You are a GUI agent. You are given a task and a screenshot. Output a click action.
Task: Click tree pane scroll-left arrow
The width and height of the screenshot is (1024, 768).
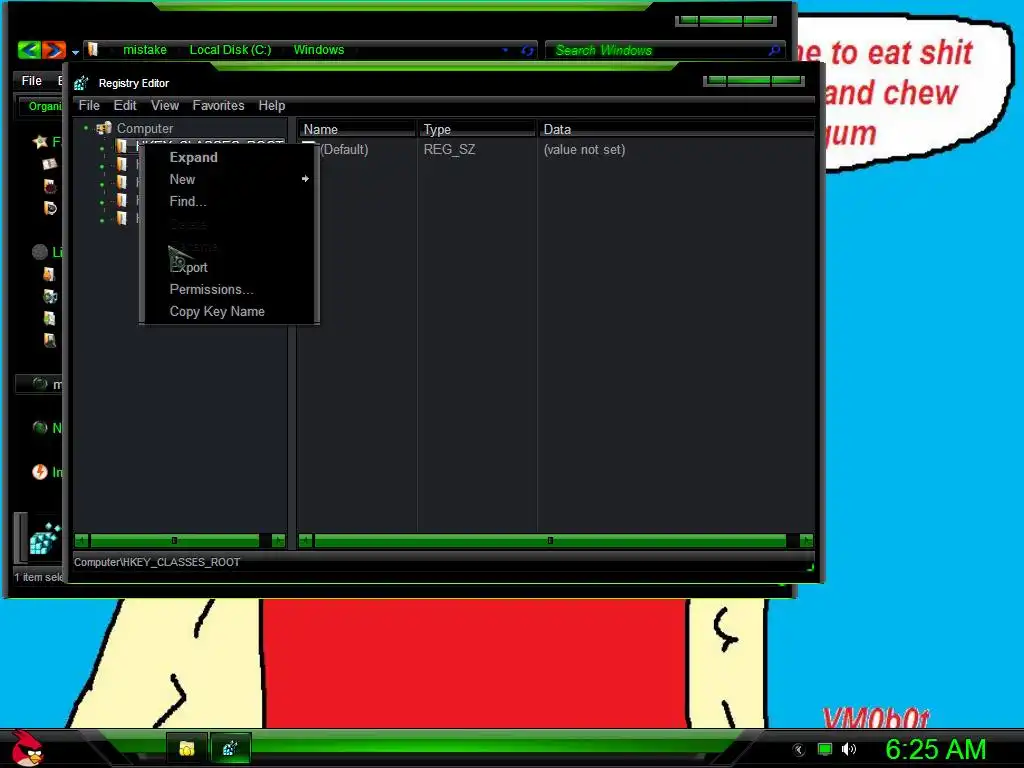82,541
